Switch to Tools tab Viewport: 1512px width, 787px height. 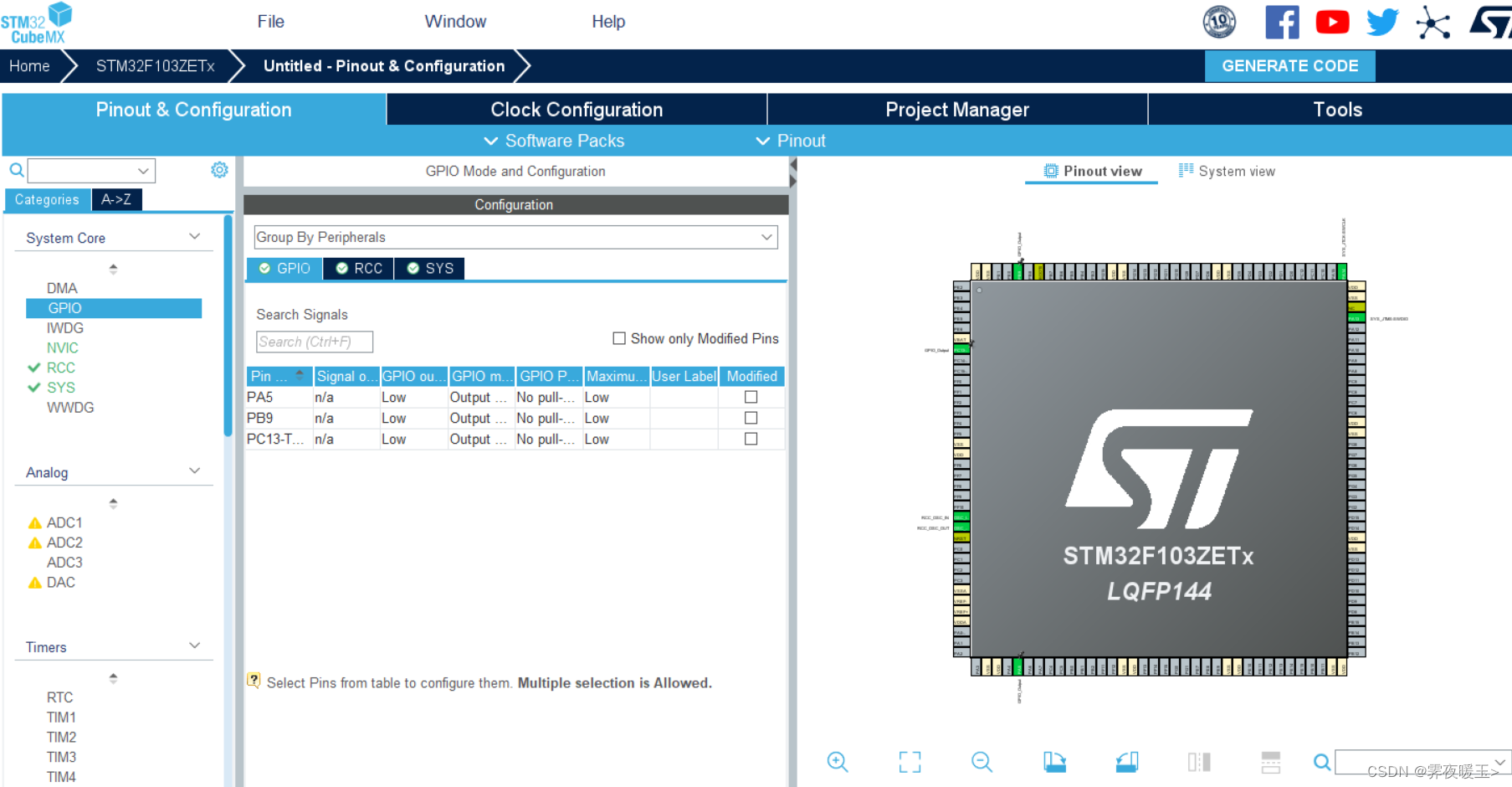[1337, 110]
